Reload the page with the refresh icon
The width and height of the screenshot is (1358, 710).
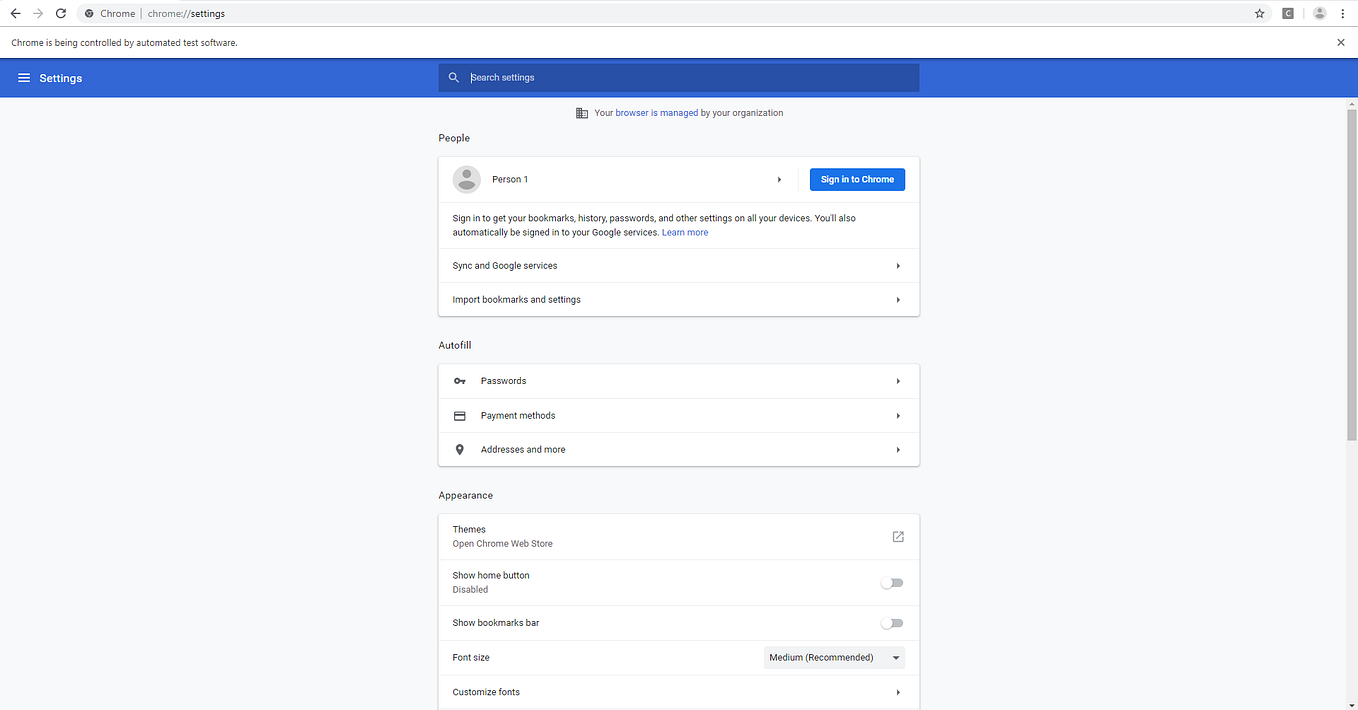pos(60,13)
